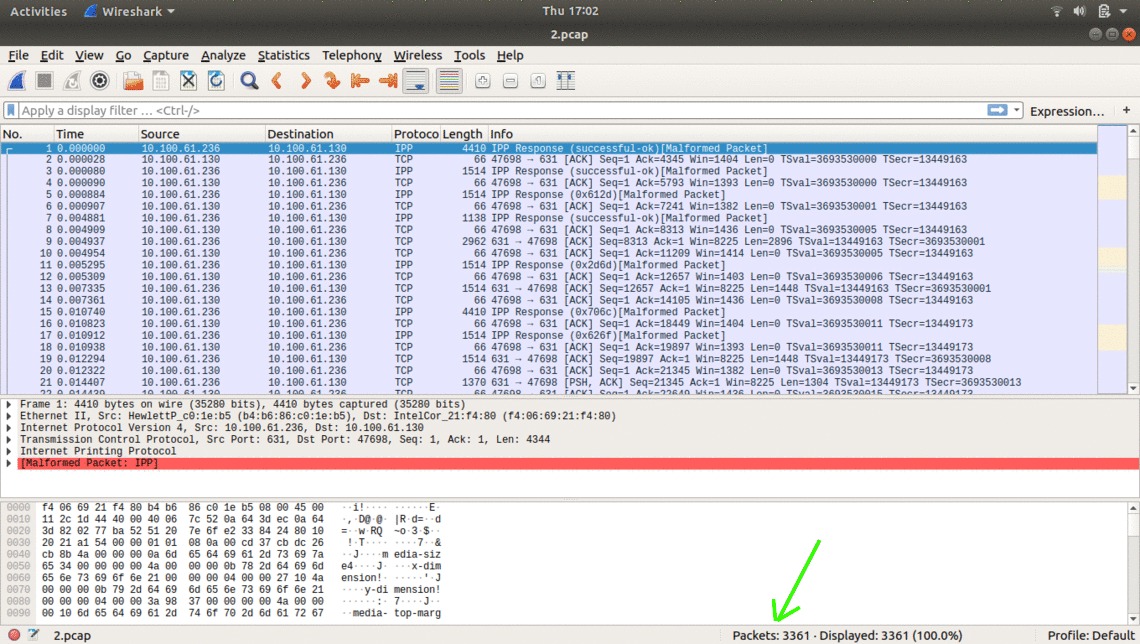Apply the display filter with the arrow button

coord(998,110)
